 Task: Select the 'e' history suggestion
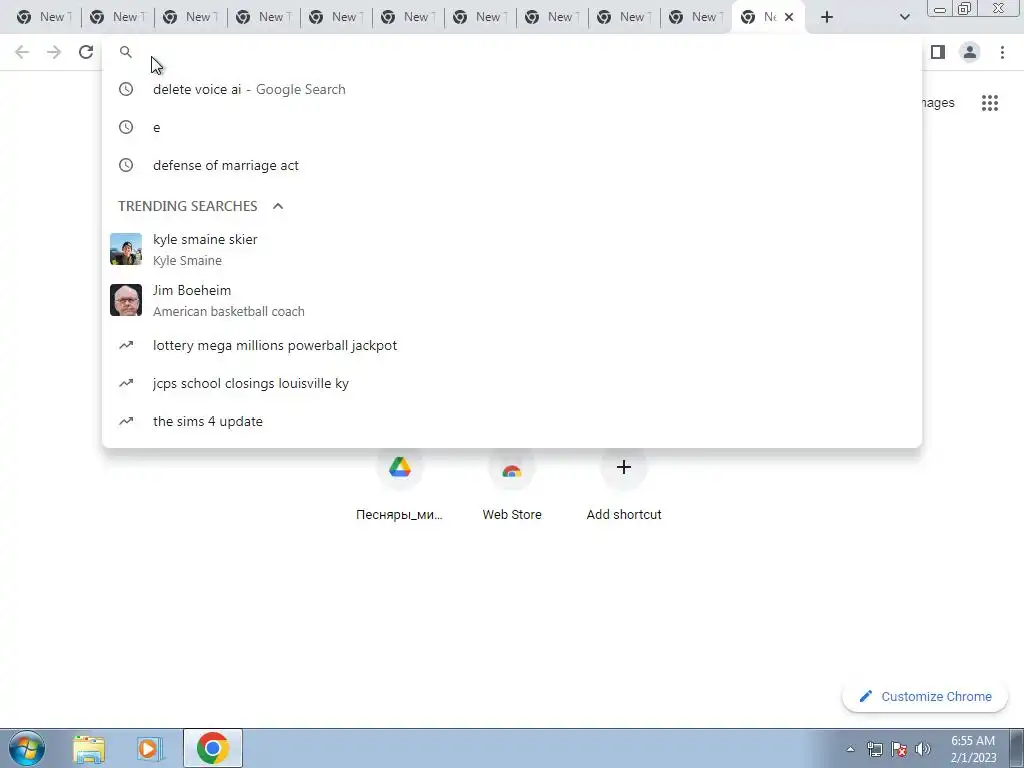click(513, 127)
